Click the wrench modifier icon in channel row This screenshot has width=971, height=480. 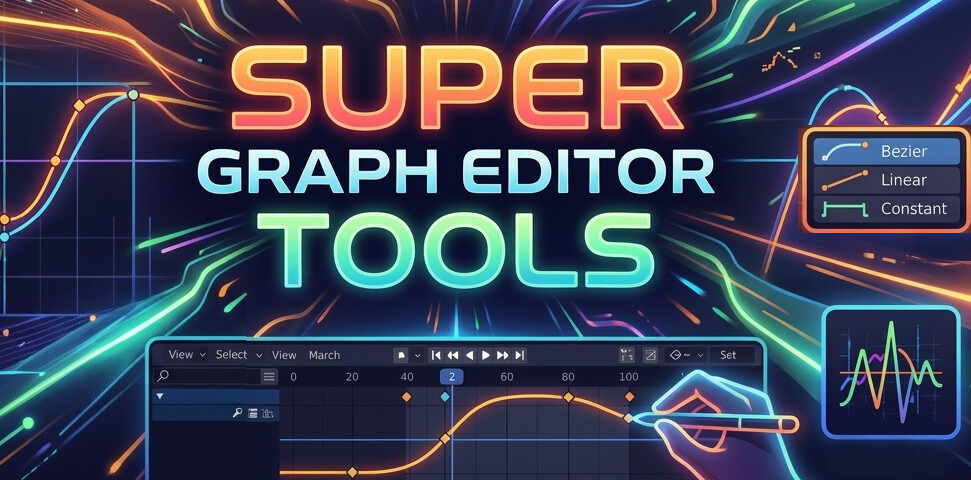237,413
